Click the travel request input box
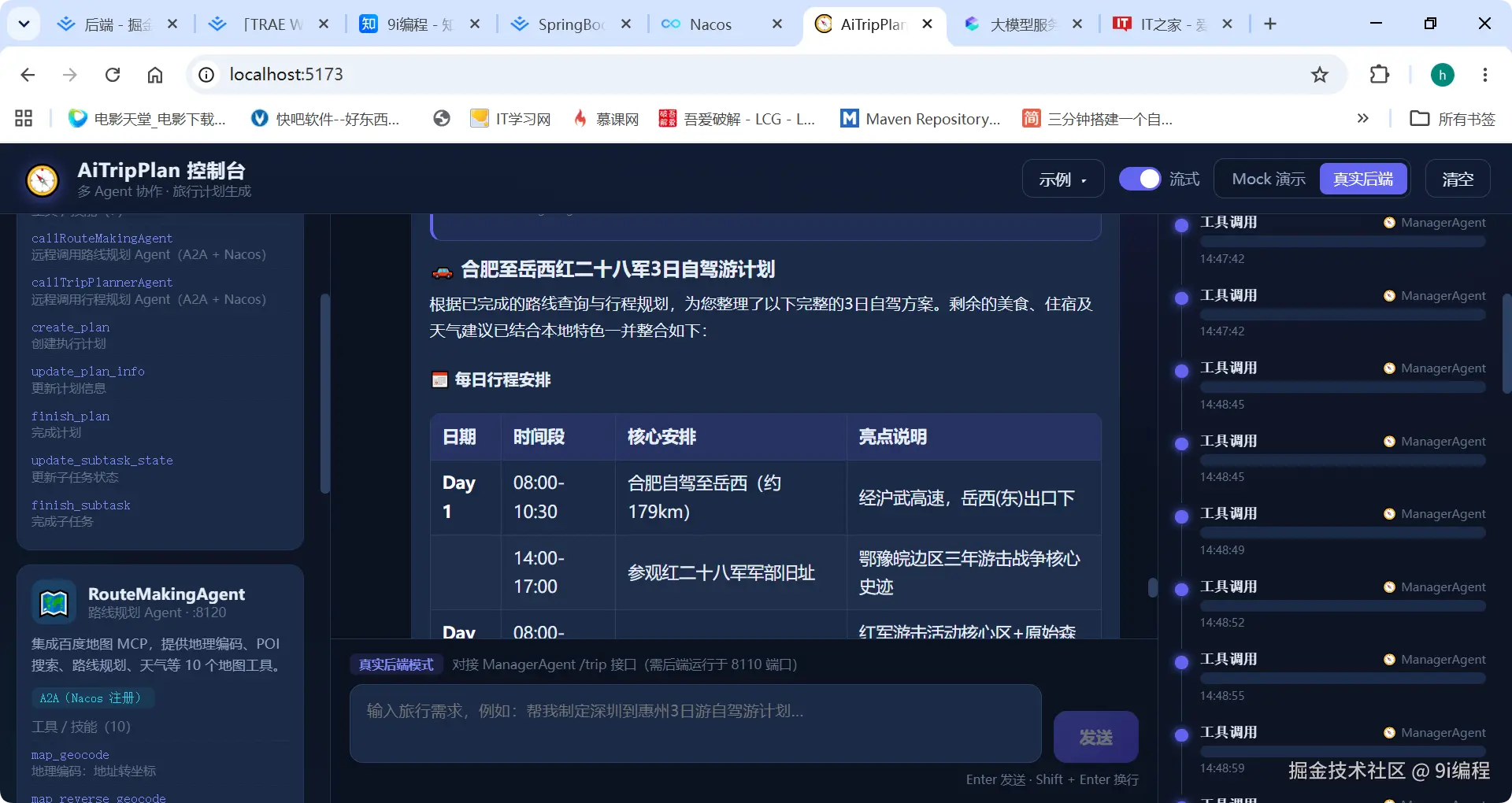This screenshot has width=1512, height=803. (x=695, y=723)
